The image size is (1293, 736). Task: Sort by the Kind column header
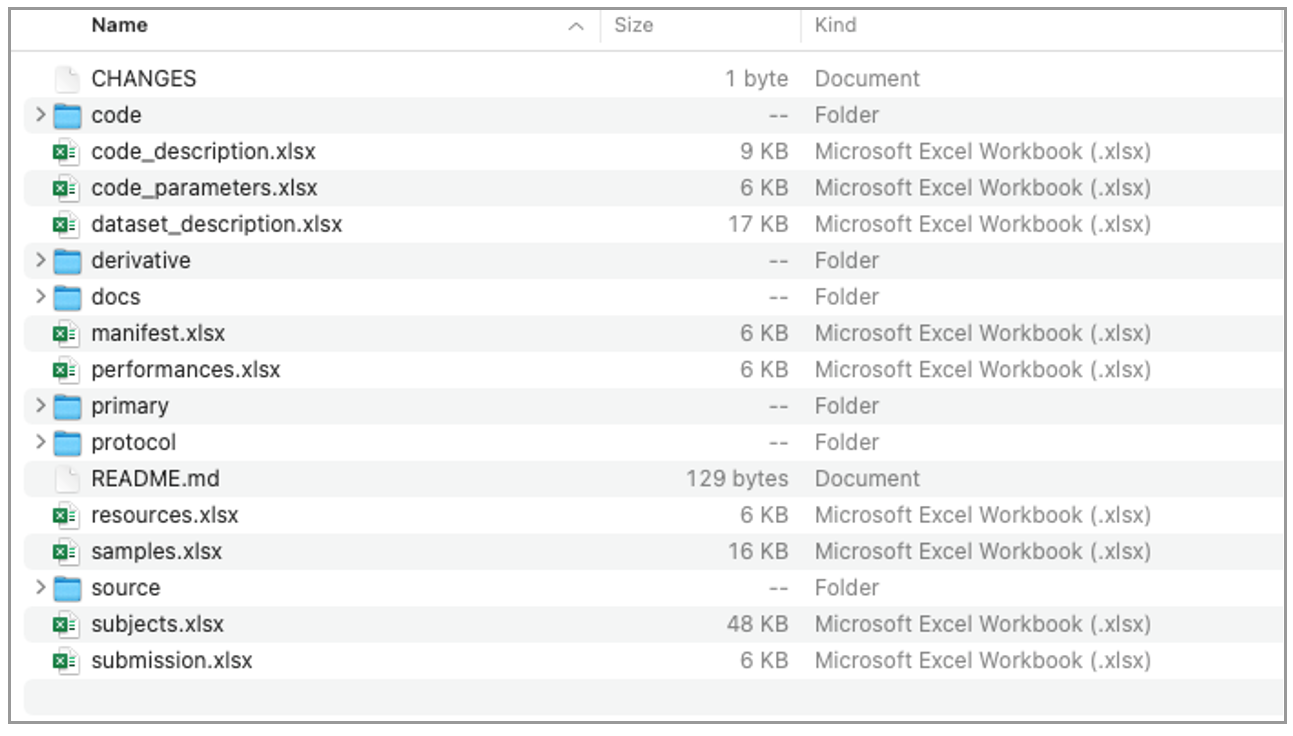click(836, 26)
